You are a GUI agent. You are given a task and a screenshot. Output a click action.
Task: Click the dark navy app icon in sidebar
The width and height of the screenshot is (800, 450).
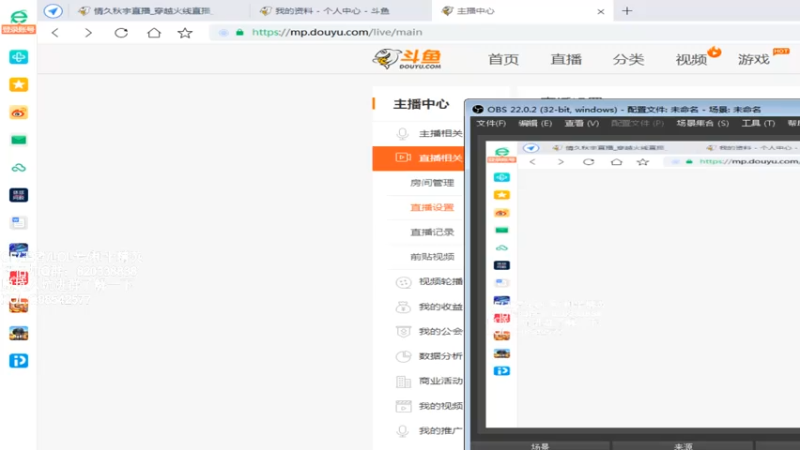18,195
